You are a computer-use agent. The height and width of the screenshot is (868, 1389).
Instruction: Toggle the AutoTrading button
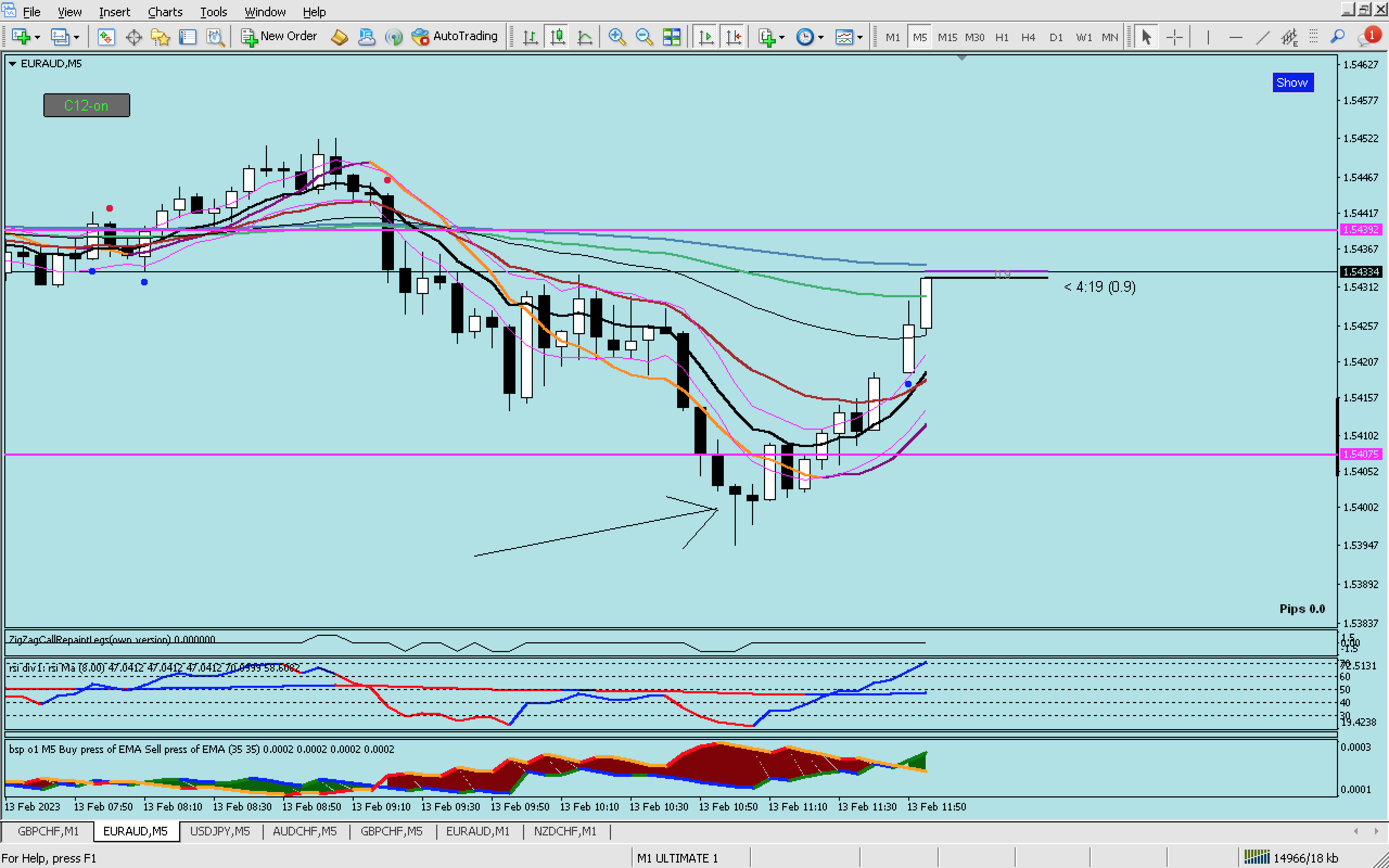coord(455,36)
